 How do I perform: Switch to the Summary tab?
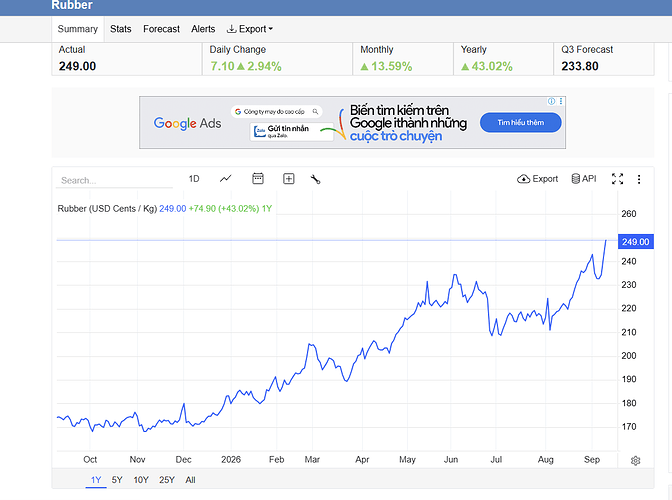pos(78,29)
